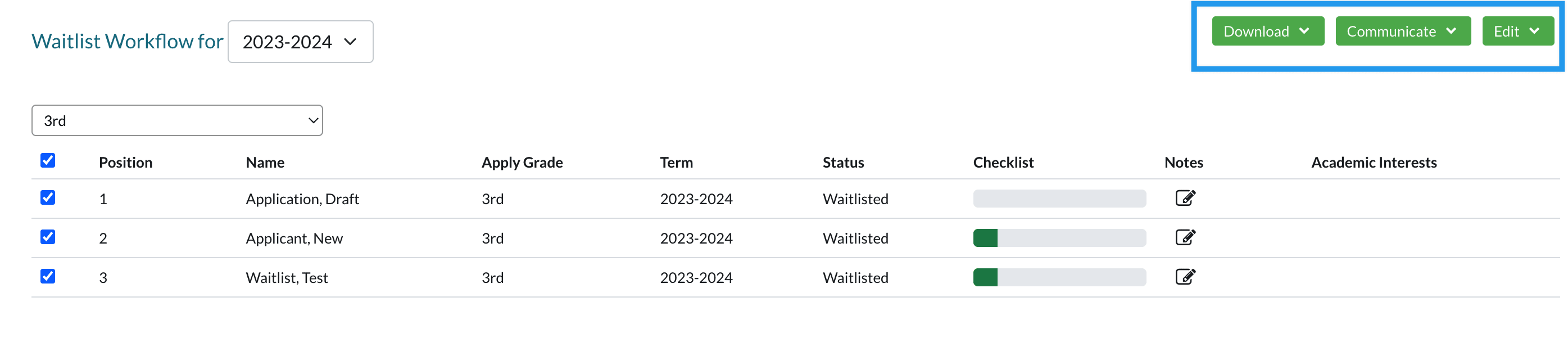Open notes for Waitlist, Test

tap(1185, 277)
